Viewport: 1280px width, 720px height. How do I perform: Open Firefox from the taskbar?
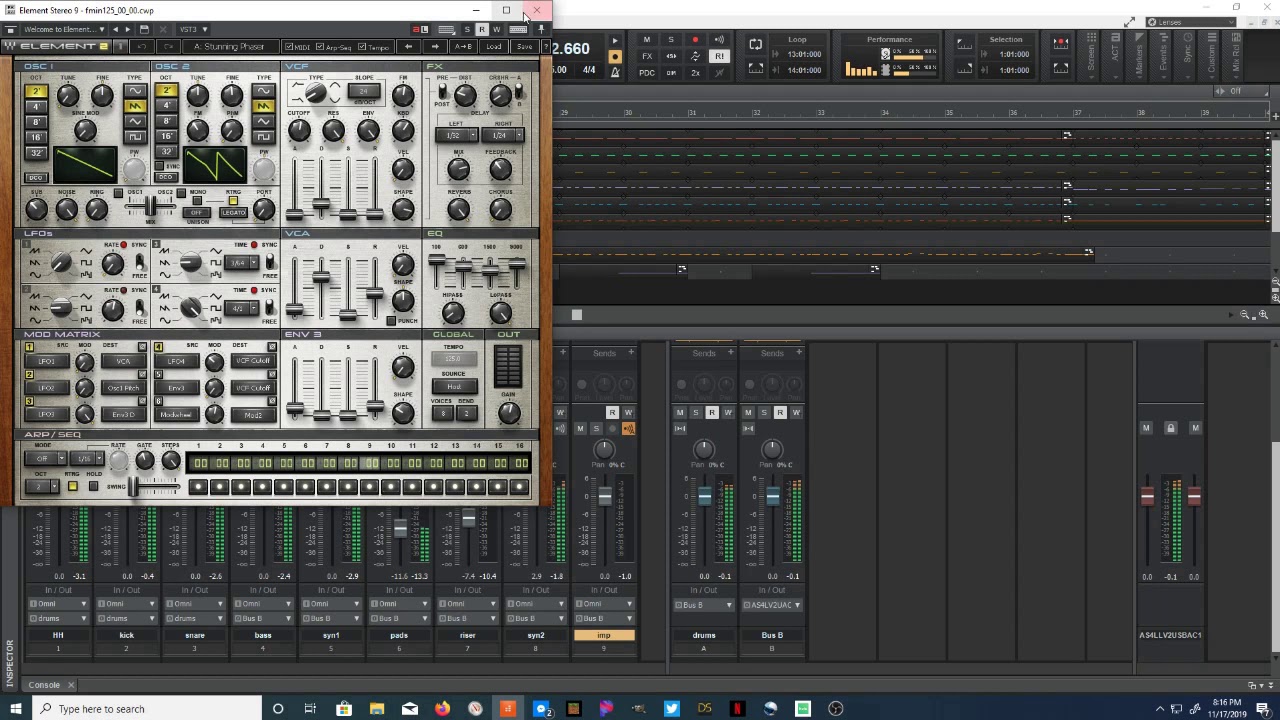tap(442, 709)
